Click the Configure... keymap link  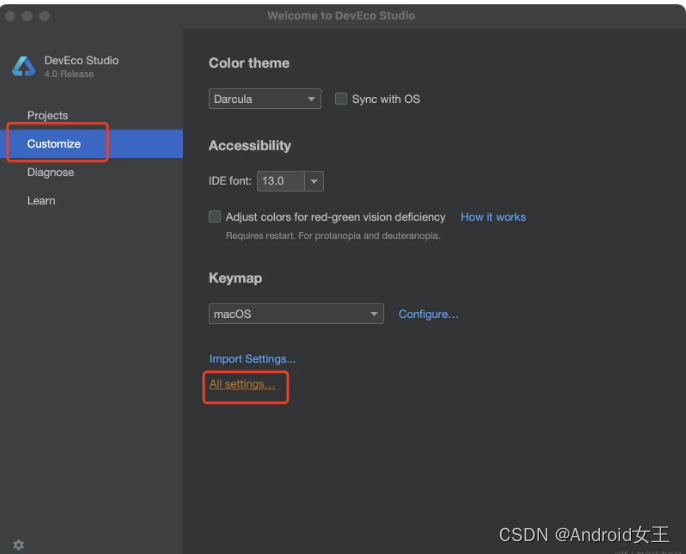[428, 314]
